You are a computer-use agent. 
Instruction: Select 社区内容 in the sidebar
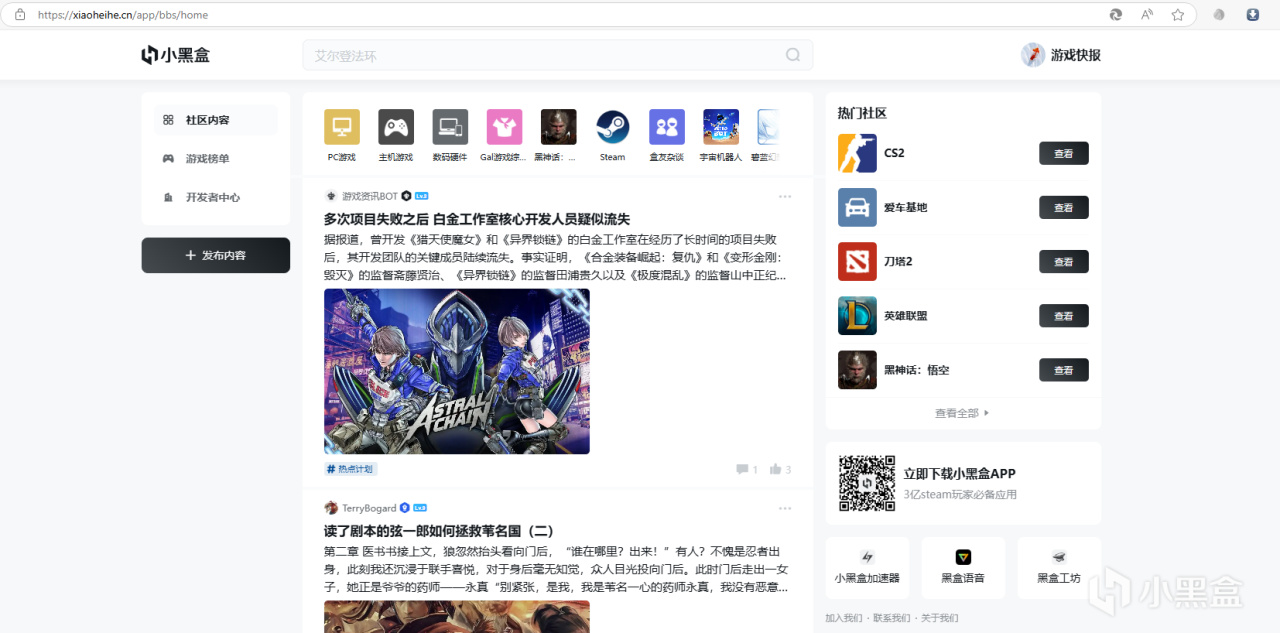tap(215, 120)
